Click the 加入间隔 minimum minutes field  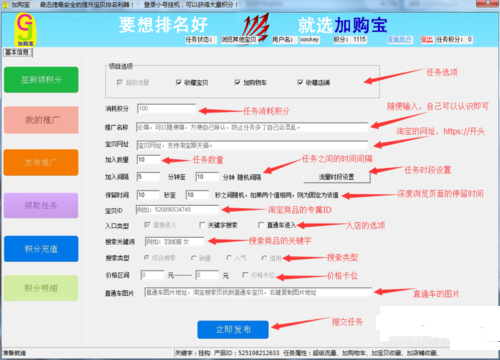tap(148, 177)
